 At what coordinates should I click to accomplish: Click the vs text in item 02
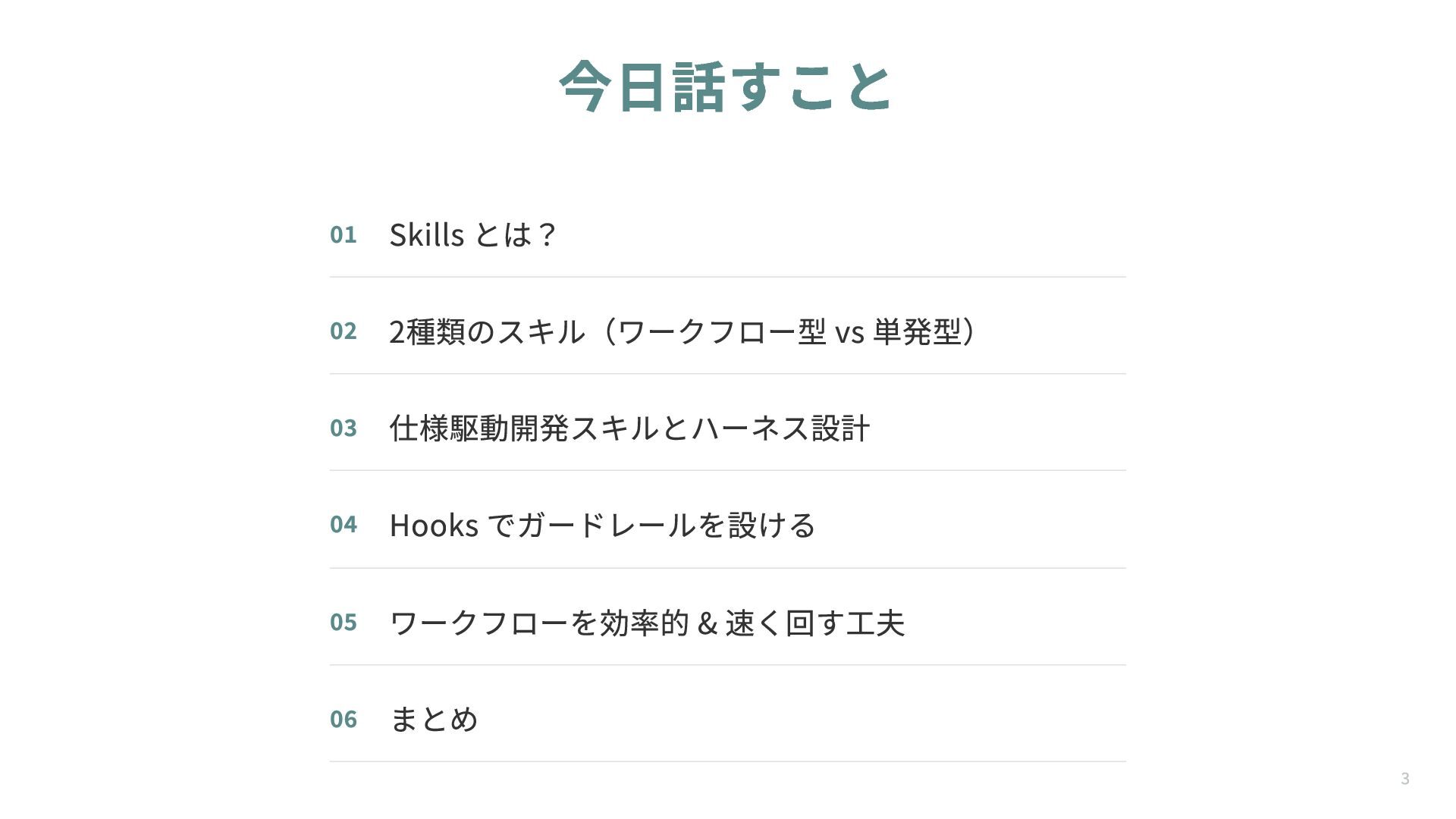pos(849,333)
